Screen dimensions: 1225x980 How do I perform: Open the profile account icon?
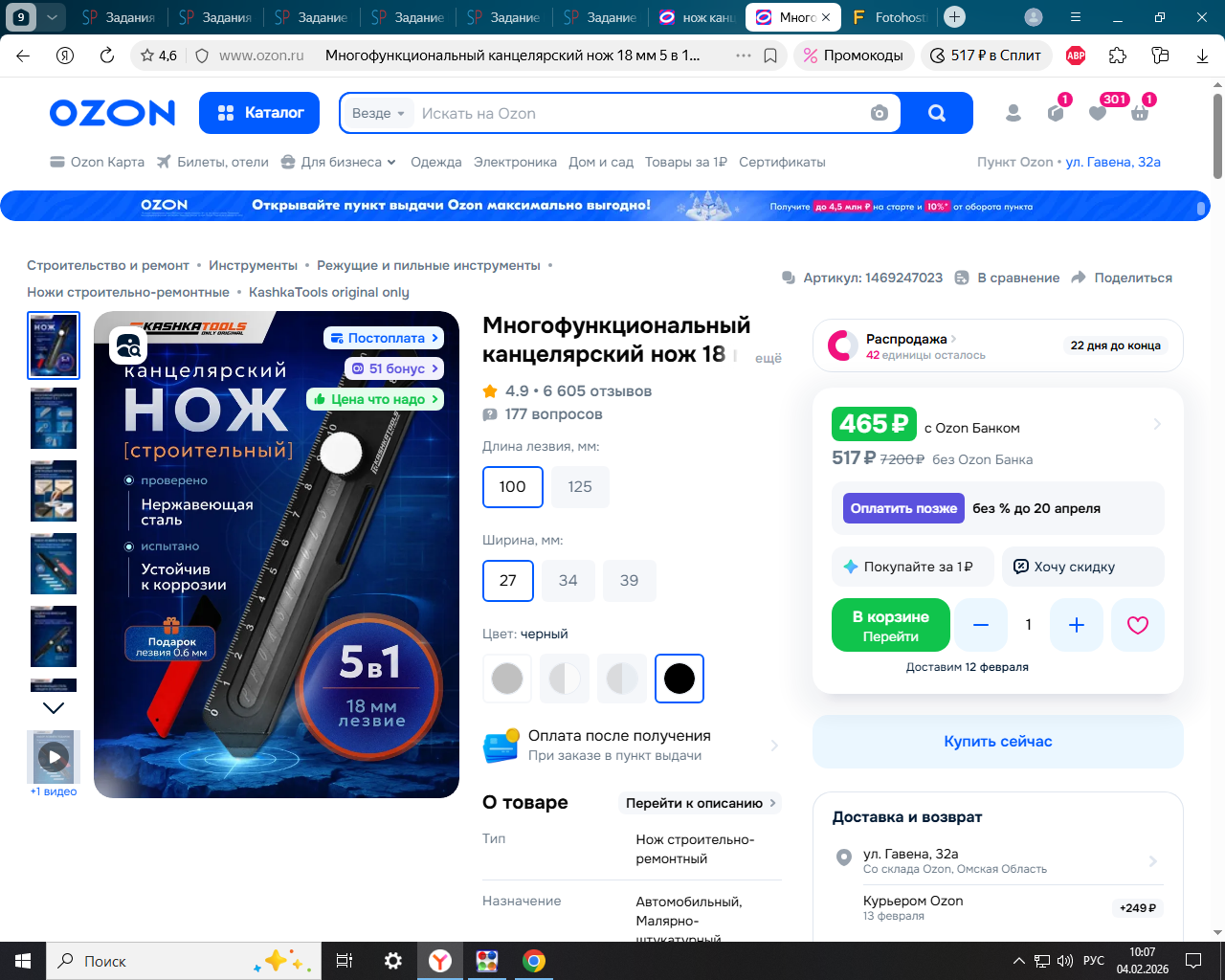[1013, 113]
